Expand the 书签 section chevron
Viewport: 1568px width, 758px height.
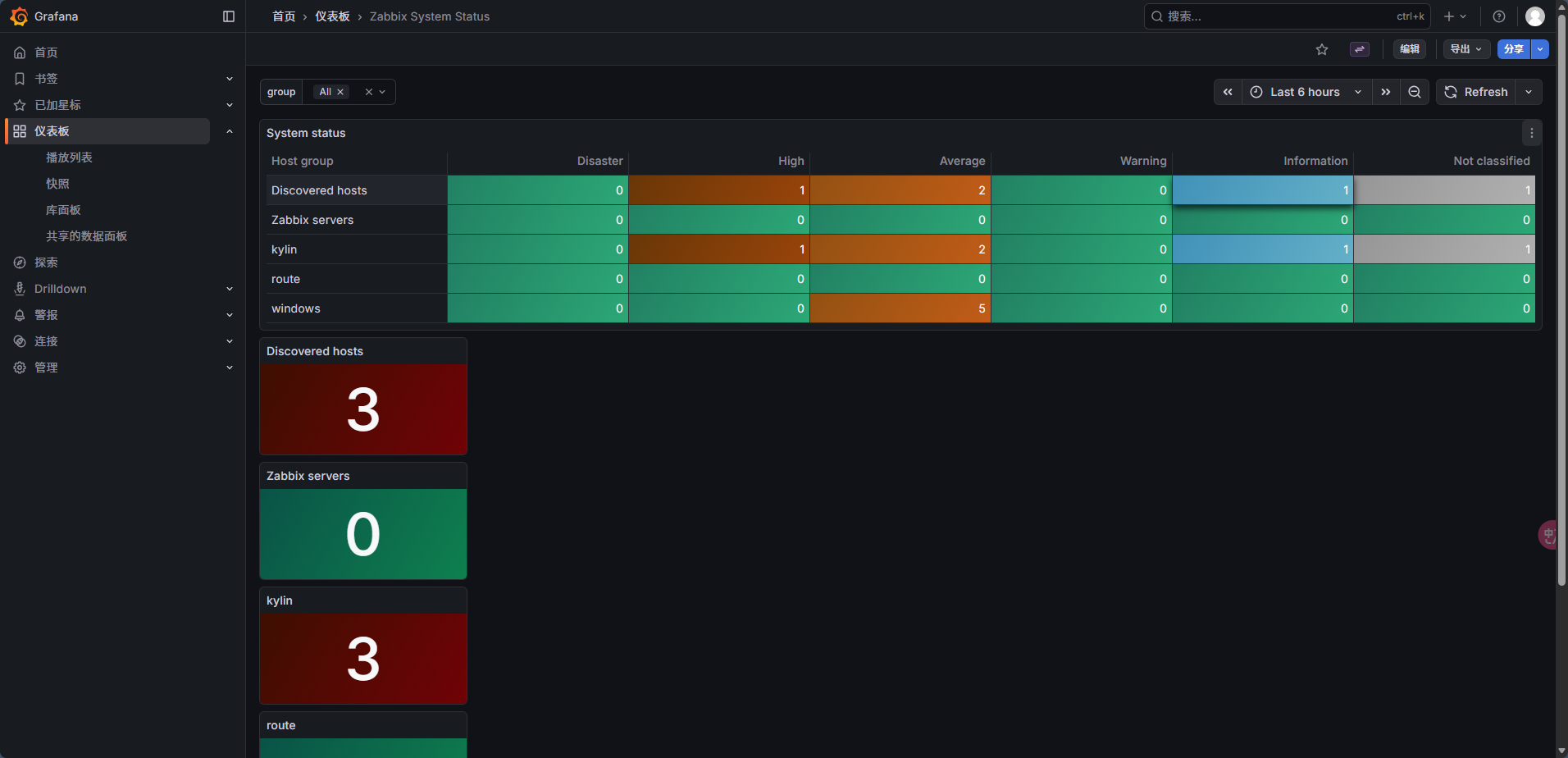(x=230, y=79)
